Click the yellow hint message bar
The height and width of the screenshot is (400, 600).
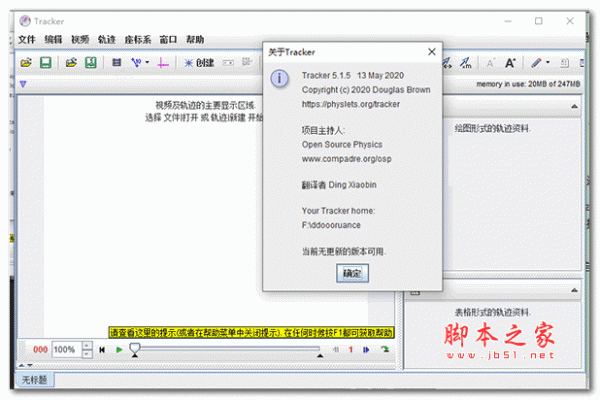click(x=251, y=333)
